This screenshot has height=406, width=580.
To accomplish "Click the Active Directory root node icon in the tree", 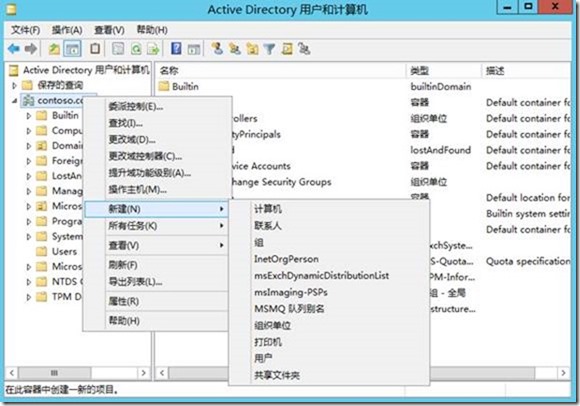I will [14, 70].
